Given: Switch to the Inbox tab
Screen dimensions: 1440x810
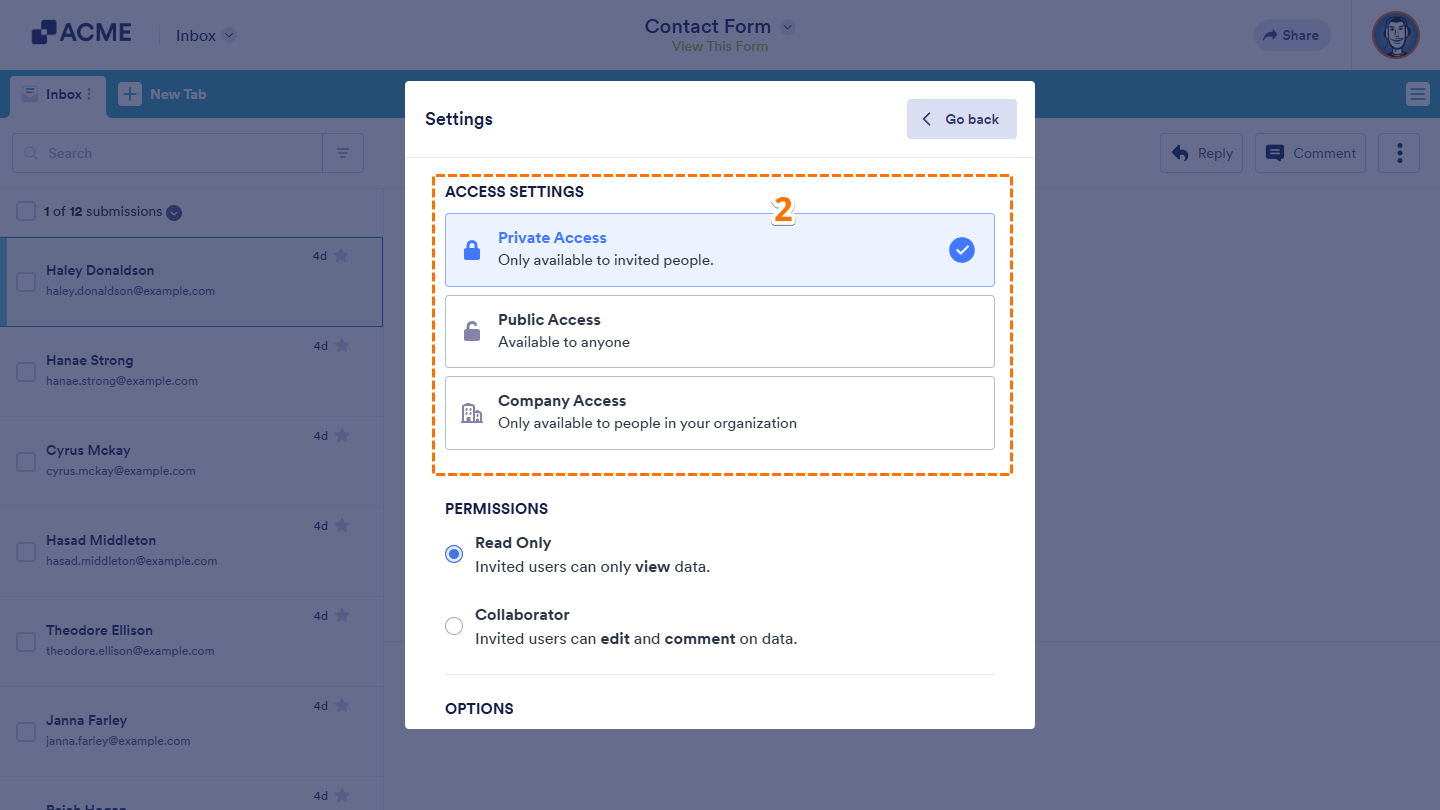Looking at the screenshot, I should (57, 94).
